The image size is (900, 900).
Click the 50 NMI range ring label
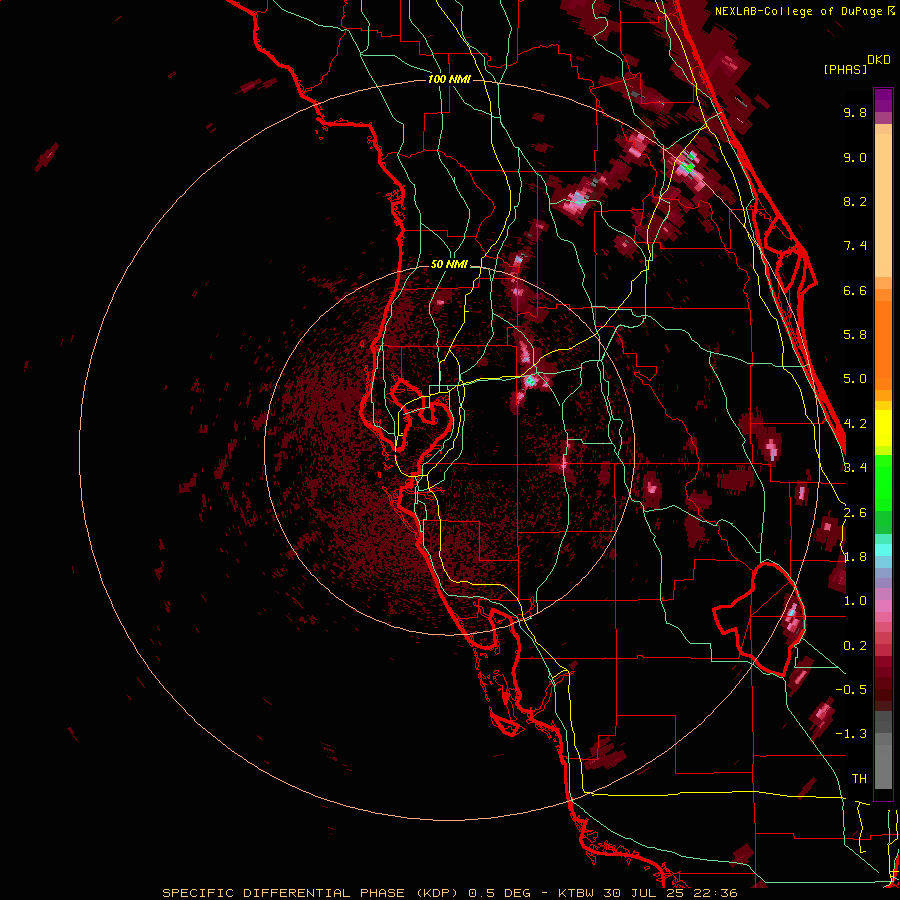pyautogui.click(x=449, y=265)
